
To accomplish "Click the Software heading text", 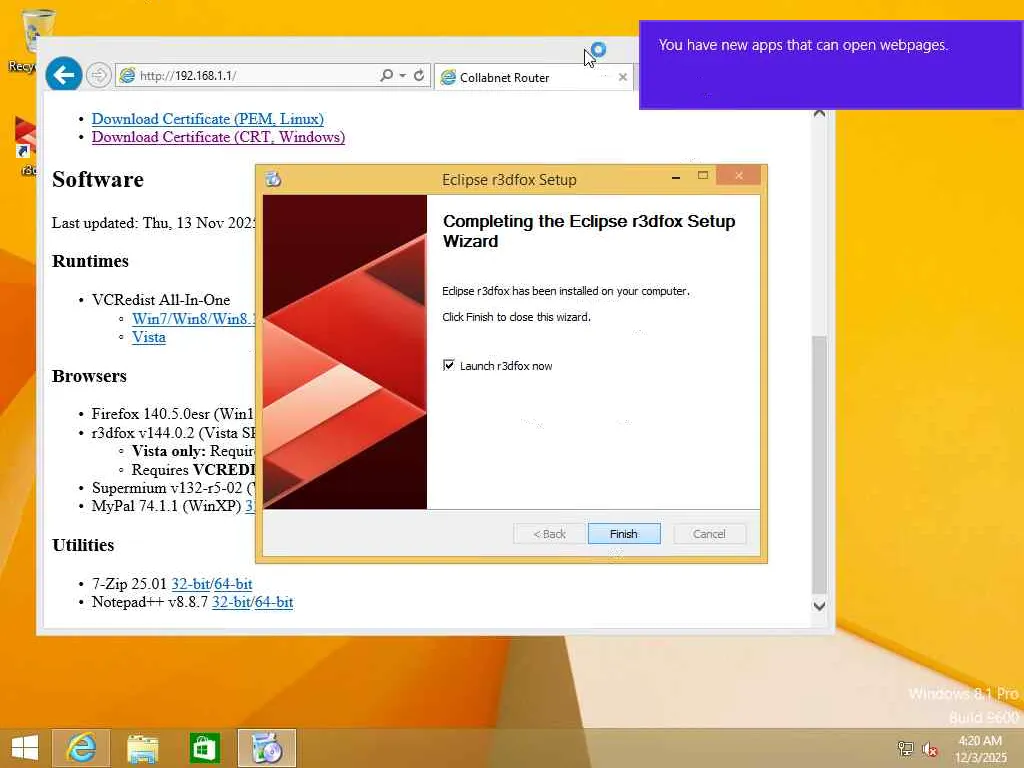I will click(98, 179).
